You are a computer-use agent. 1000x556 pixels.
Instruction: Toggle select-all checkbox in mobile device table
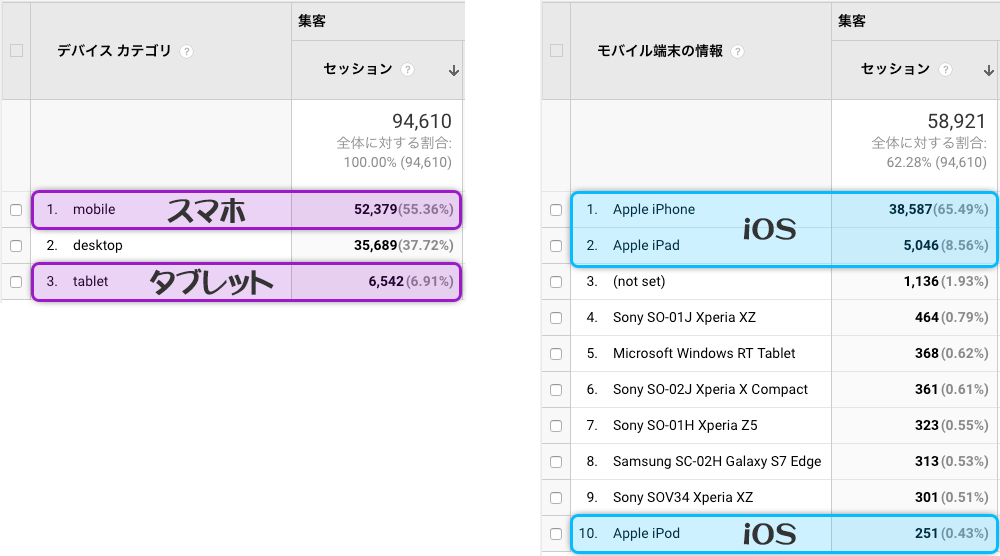[x=556, y=50]
